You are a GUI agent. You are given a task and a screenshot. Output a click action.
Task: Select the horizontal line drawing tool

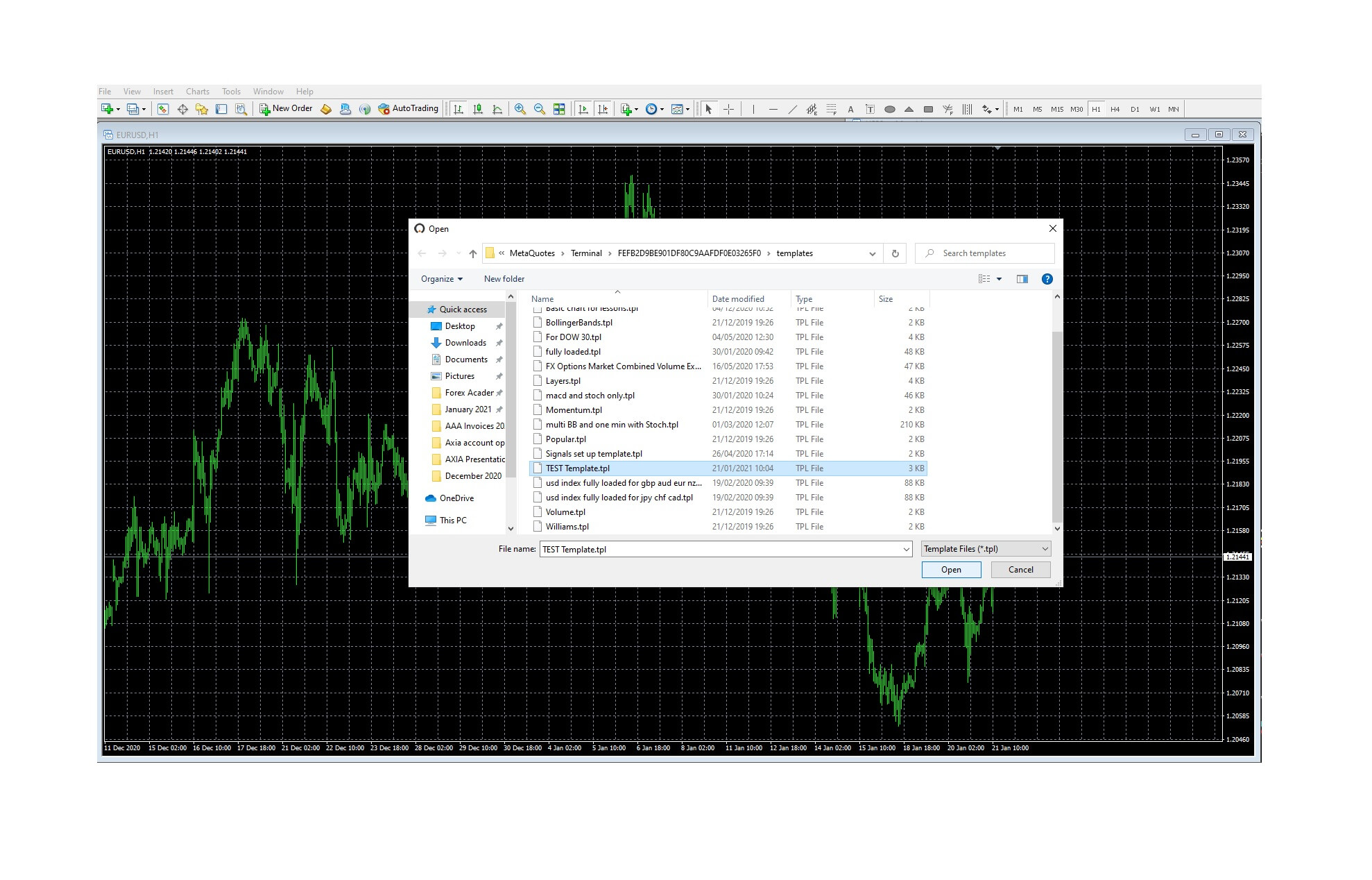click(x=773, y=109)
